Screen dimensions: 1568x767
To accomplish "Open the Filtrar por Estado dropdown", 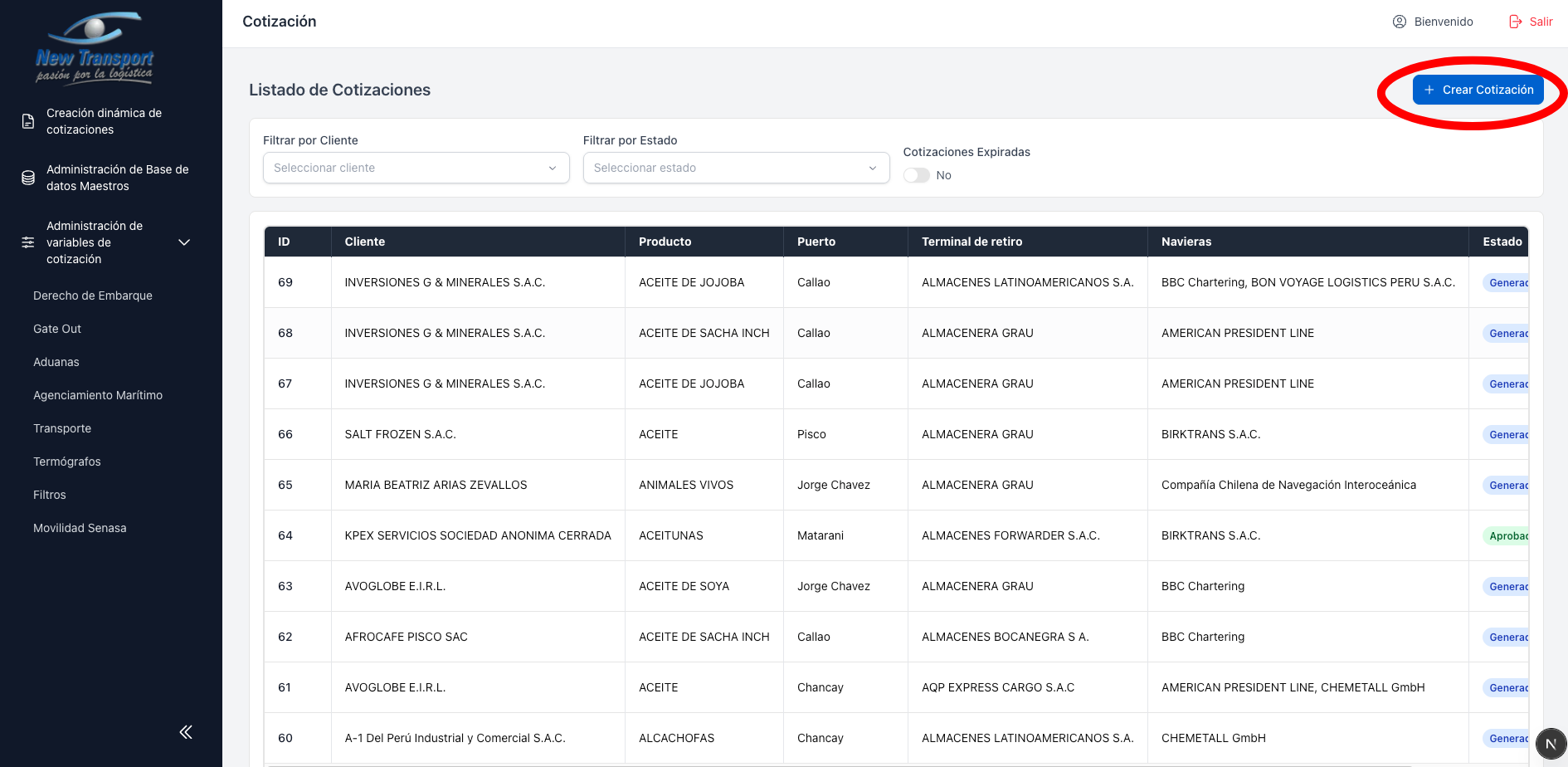I will (736, 168).
